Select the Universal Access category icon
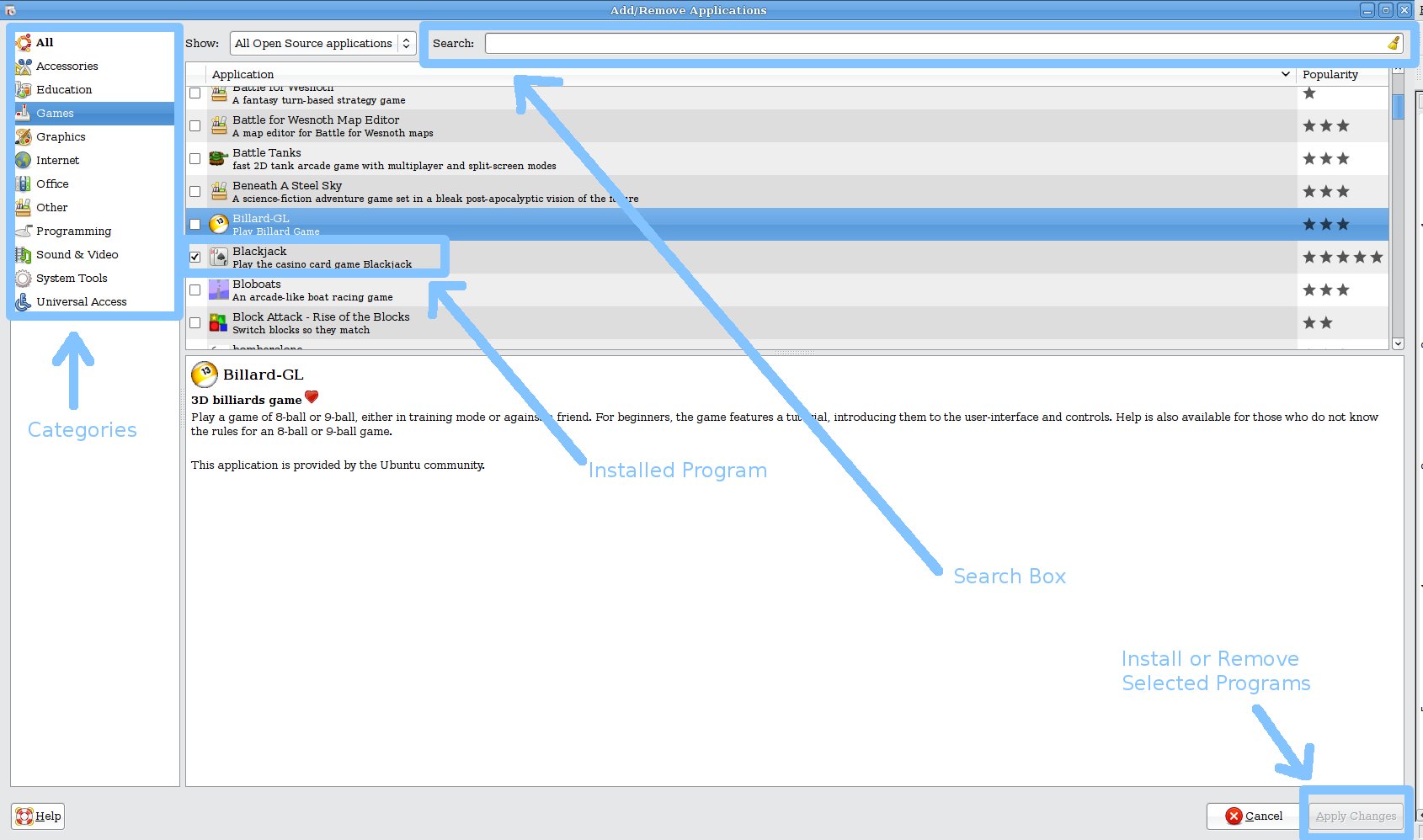The image size is (1423, 840). point(24,301)
